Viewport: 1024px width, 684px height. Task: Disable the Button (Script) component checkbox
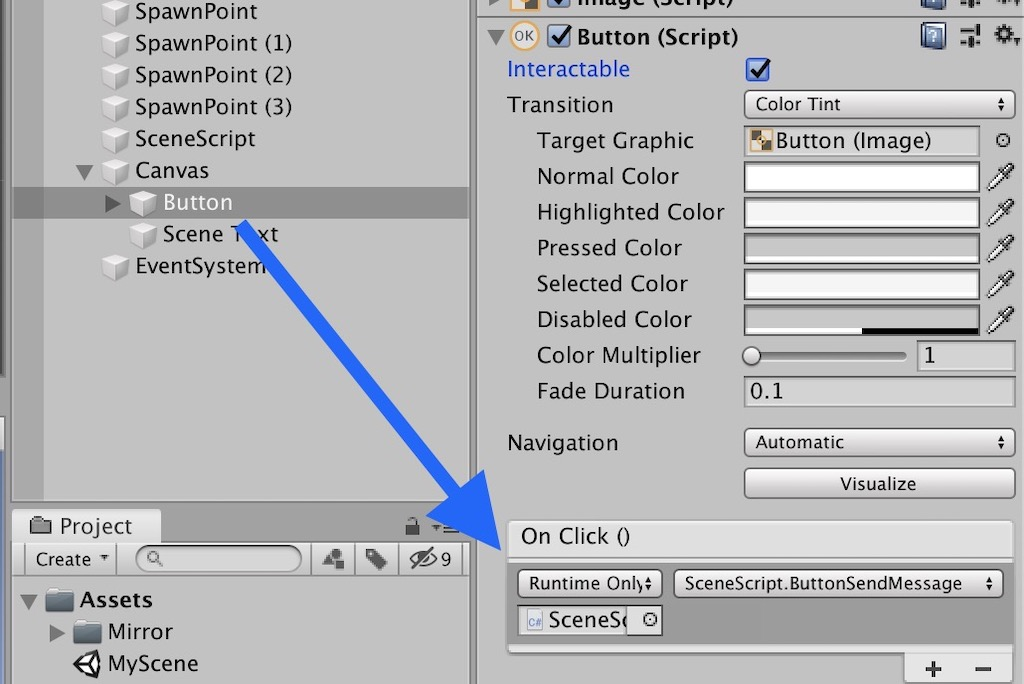(x=560, y=38)
